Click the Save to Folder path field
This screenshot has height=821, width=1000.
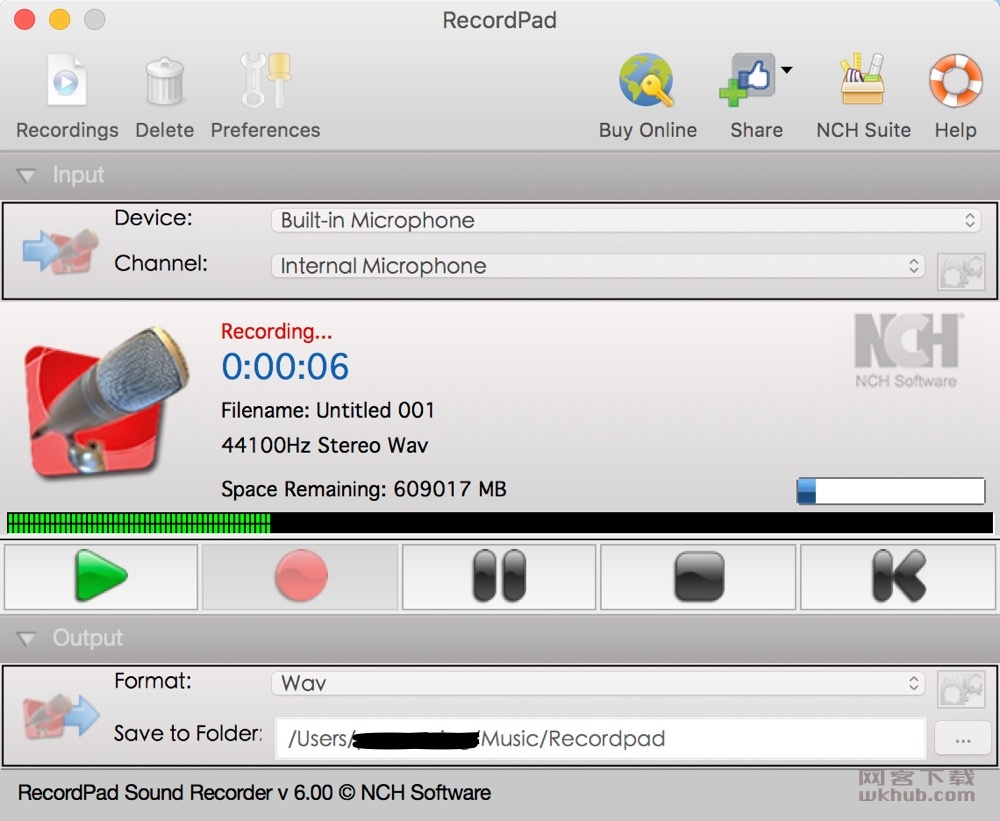(600, 739)
